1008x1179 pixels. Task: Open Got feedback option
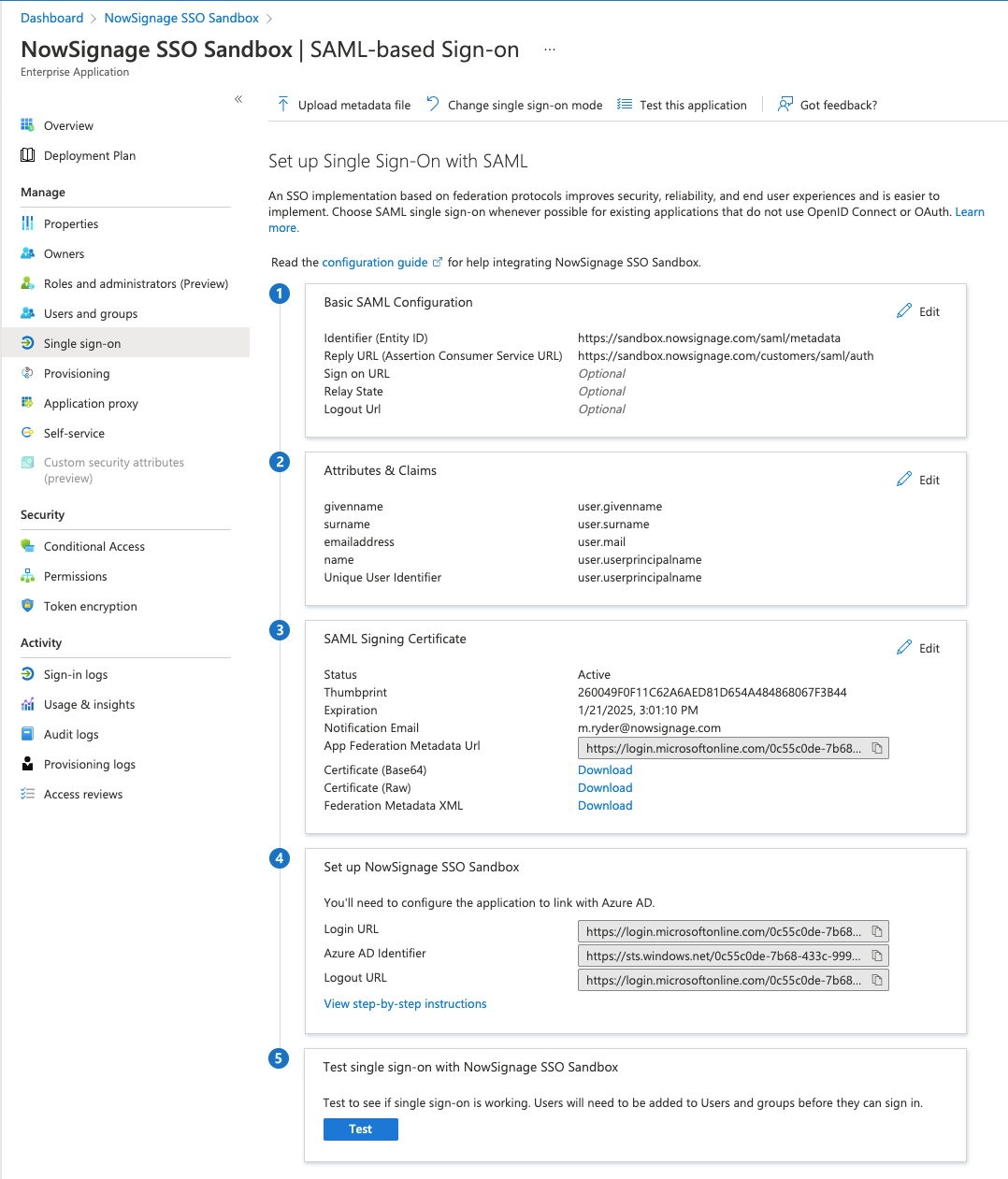828,105
